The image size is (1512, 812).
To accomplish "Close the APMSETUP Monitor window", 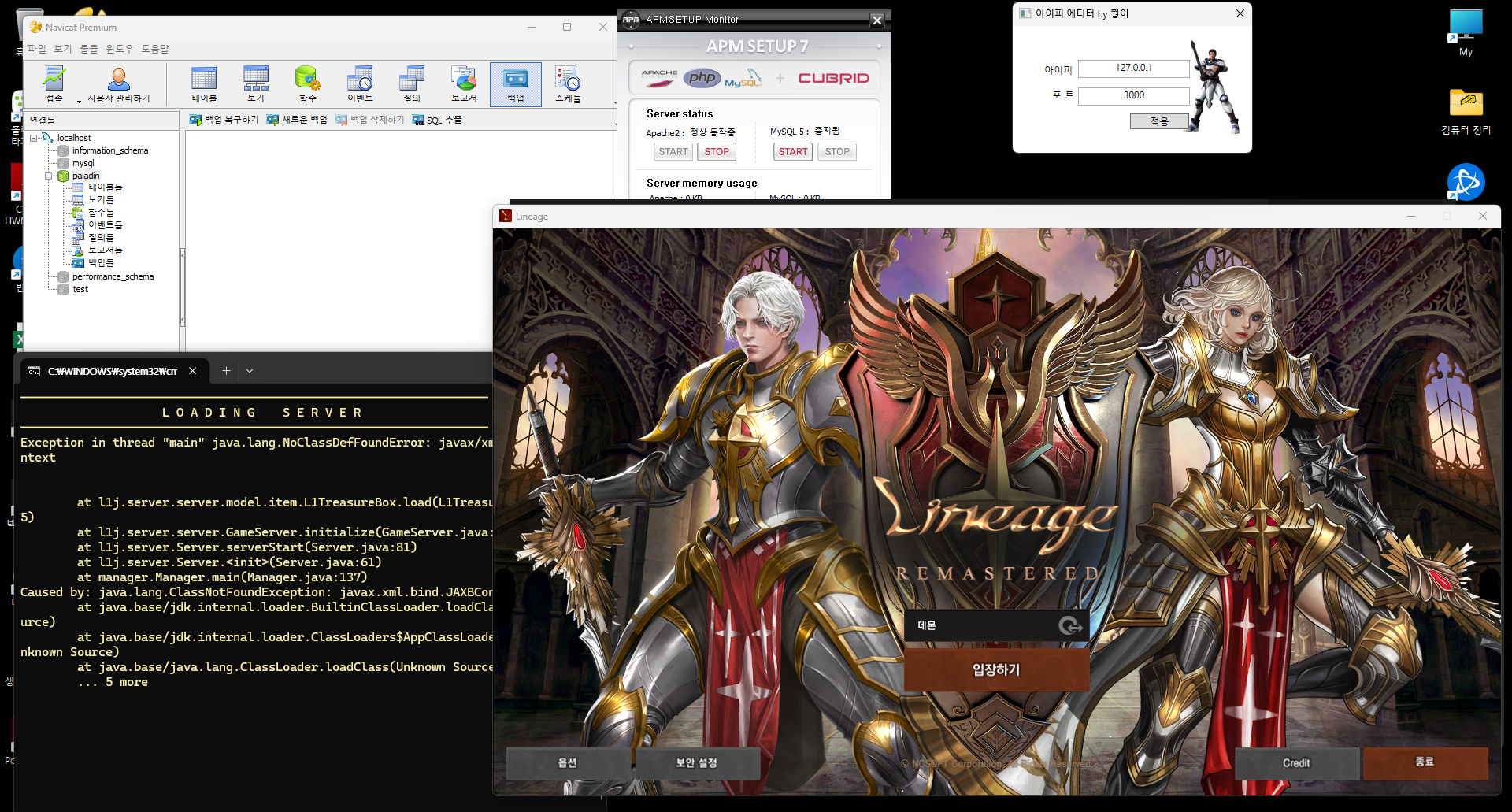I will point(877,20).
